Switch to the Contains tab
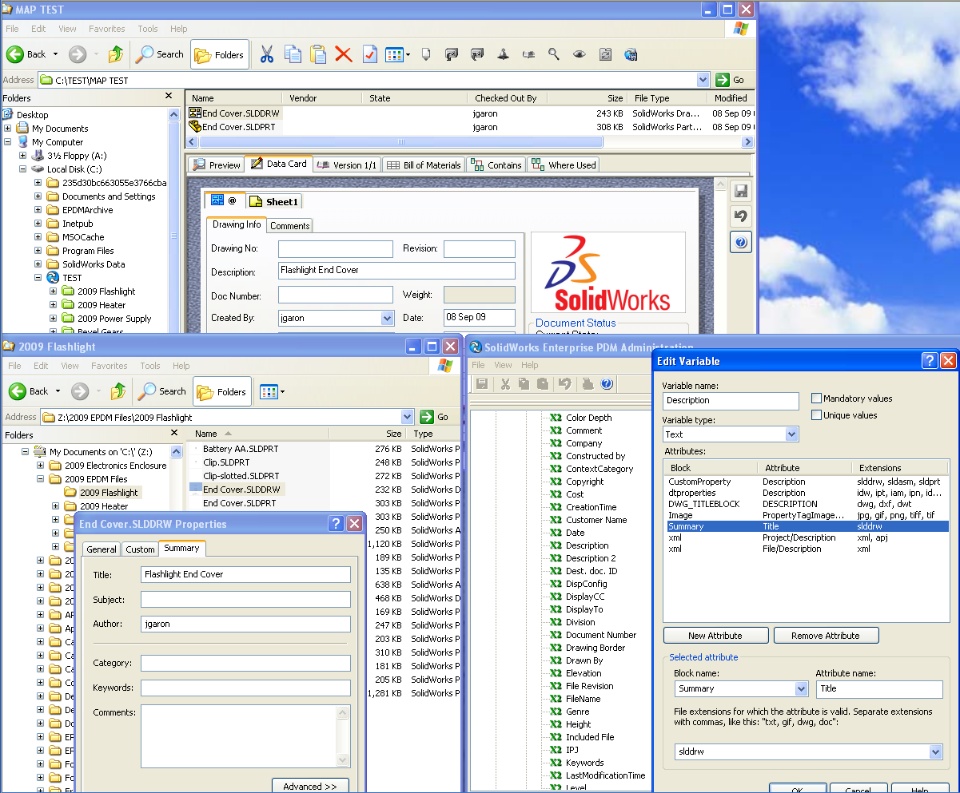The image size is (960, 793). (x=496, y=165)
